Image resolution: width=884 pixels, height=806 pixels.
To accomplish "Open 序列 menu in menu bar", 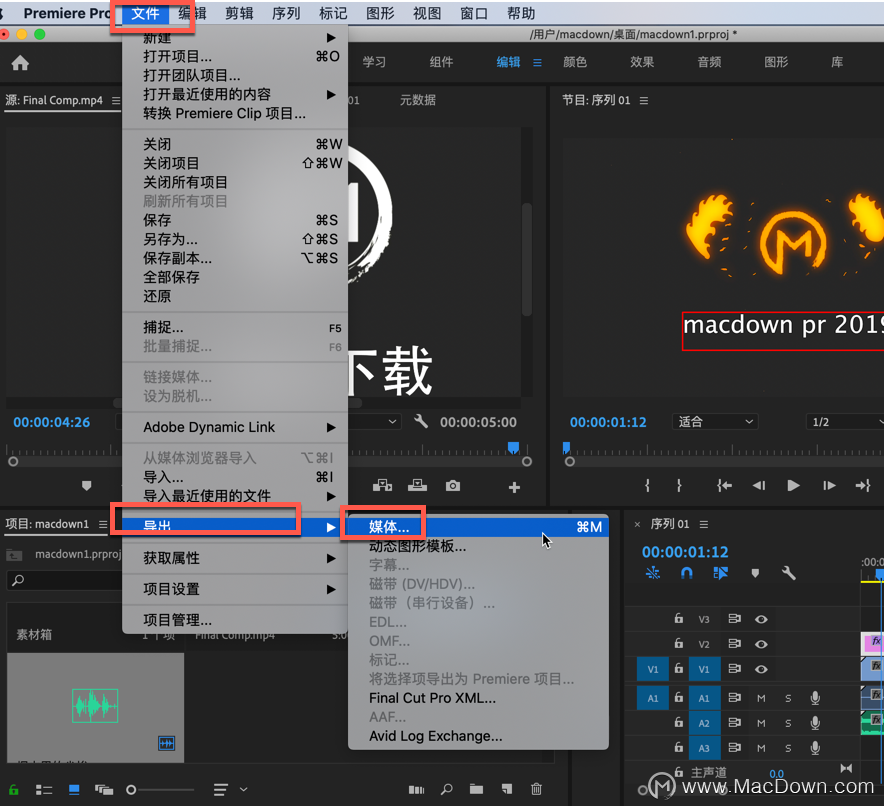I will (x=286, y=13).
